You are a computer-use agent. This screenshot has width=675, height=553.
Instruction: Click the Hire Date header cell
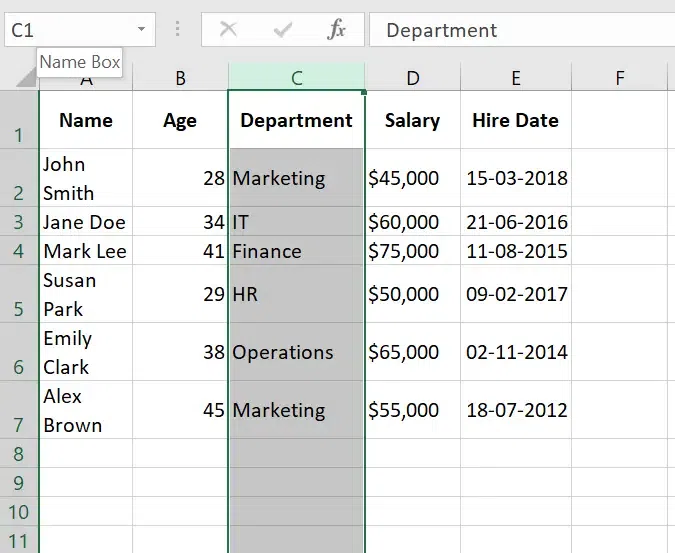click(x=516, y=120)
